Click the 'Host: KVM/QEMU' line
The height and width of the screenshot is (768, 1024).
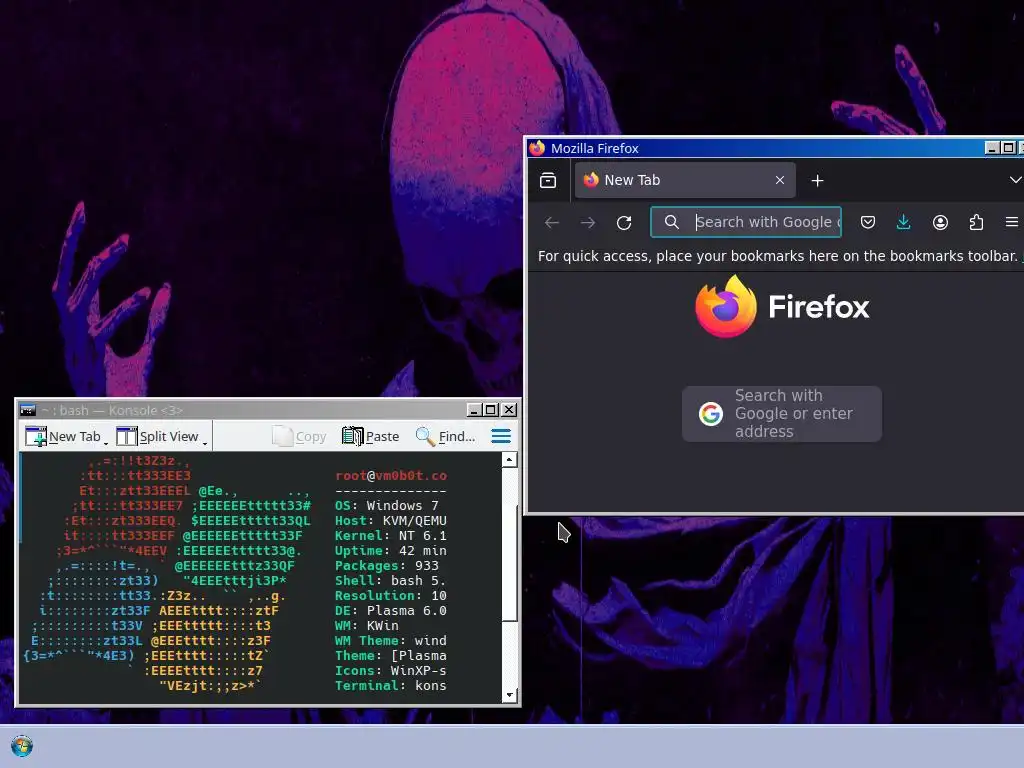(x=391, y=520)
